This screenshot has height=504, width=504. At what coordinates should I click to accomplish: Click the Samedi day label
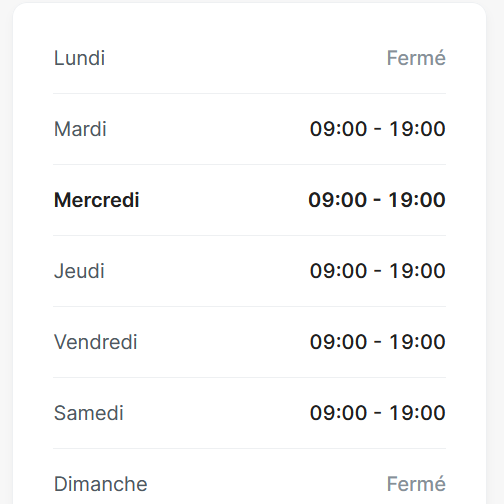[89, 413]
